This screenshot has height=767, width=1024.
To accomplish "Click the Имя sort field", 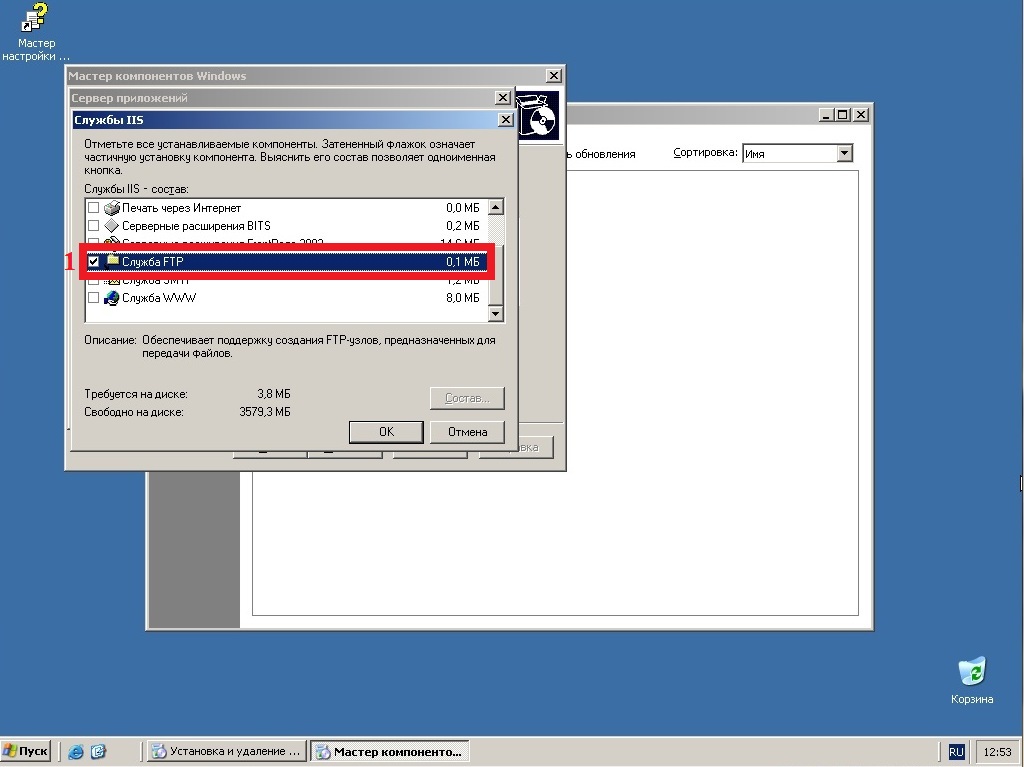I will 790,154.
